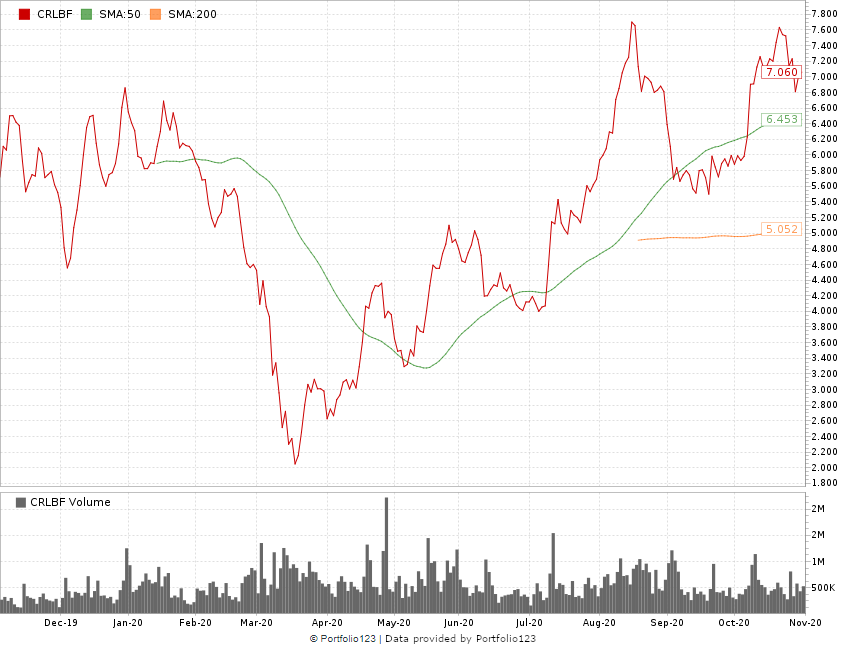Select the CRLBF legend label
The image size is (845, 650).
[x=54, y=14]
